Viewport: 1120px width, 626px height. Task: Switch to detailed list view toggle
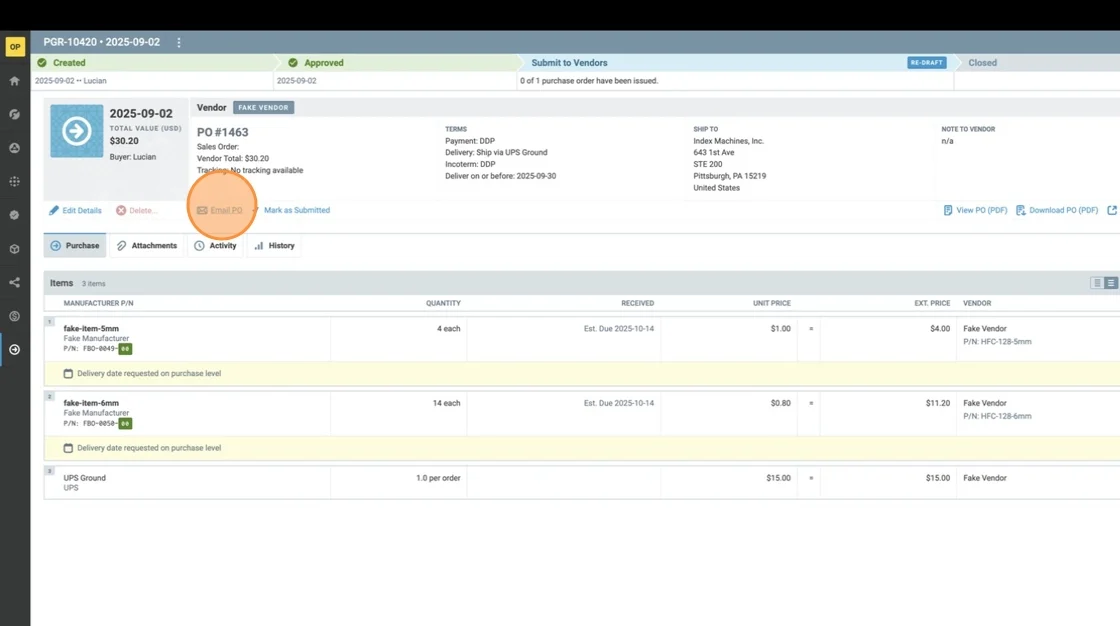pyautogui.click(x=1111, y=283)
